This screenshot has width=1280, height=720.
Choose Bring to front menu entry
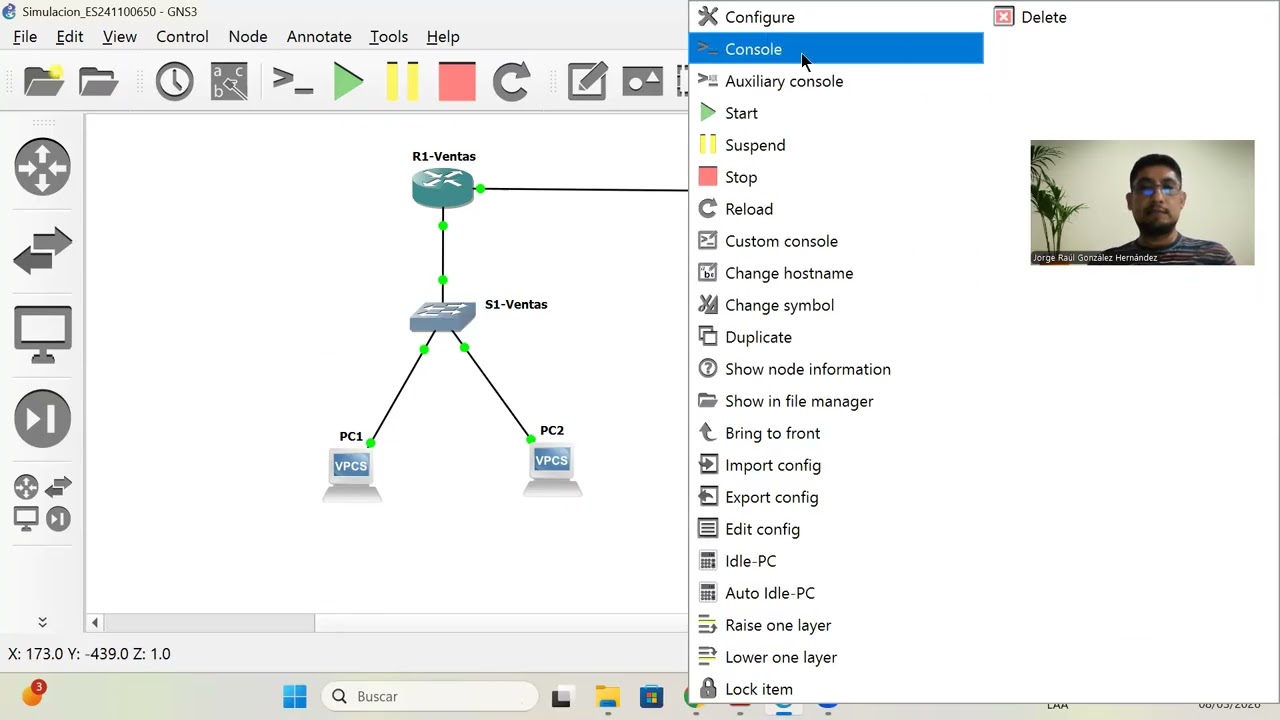tap(836, 433)
